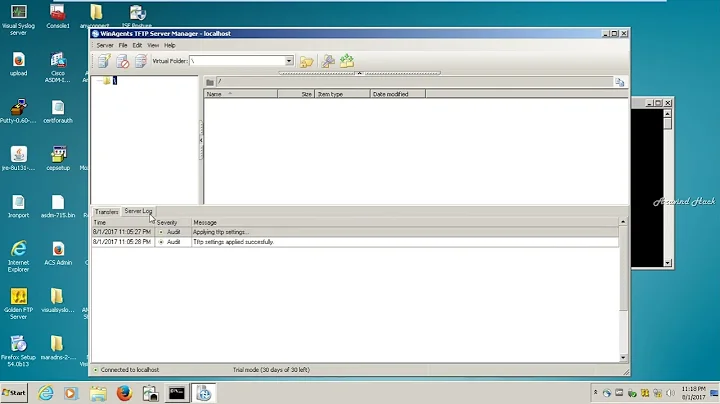Open the File menu
The image size is (720, 404).
(123, 45)
